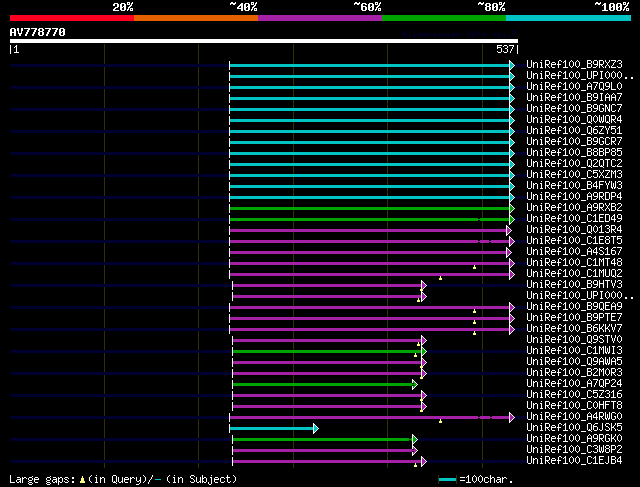Click the purple alignment bar for C3W8P2
The image size is (640, 487).
pos(322,451)
